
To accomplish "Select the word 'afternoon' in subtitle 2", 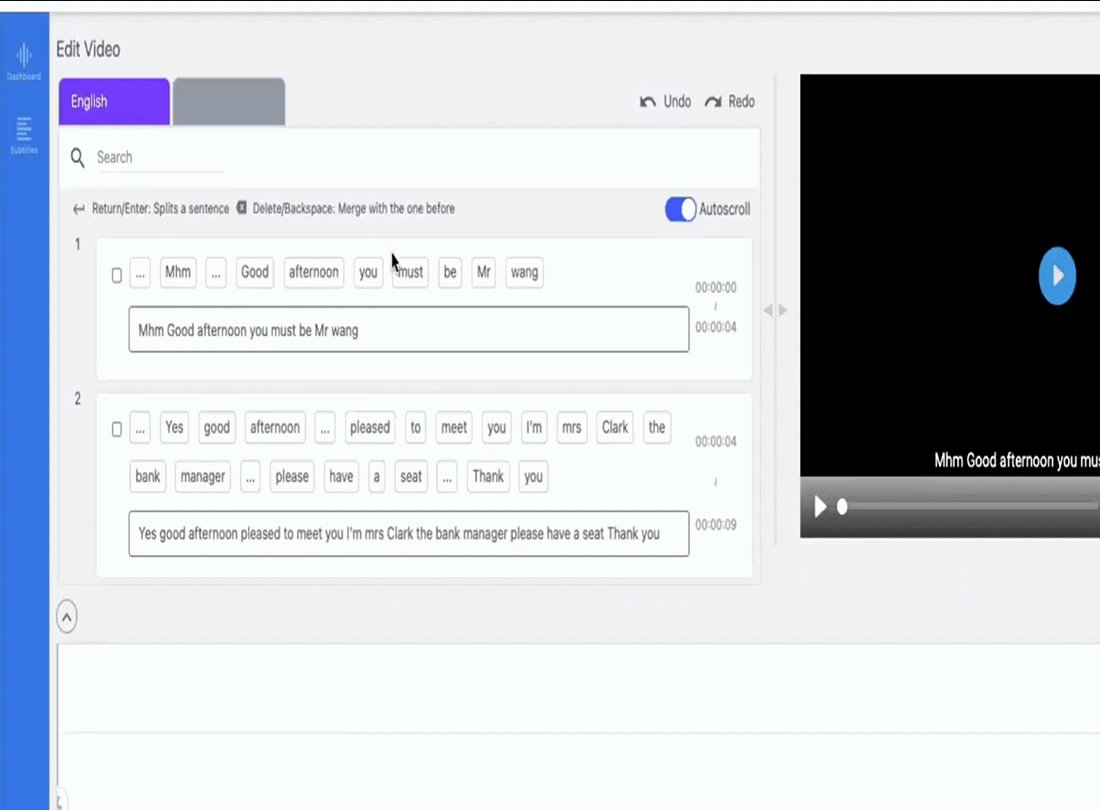I will point(275,427).
